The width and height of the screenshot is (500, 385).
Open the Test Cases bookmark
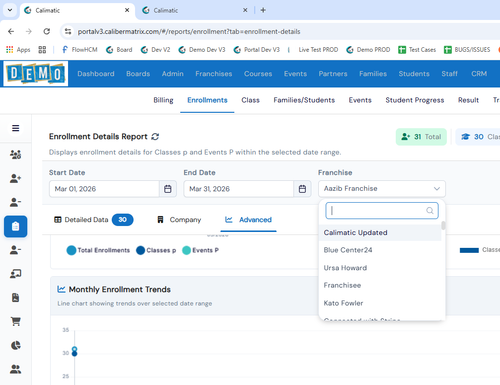point(417,50)
